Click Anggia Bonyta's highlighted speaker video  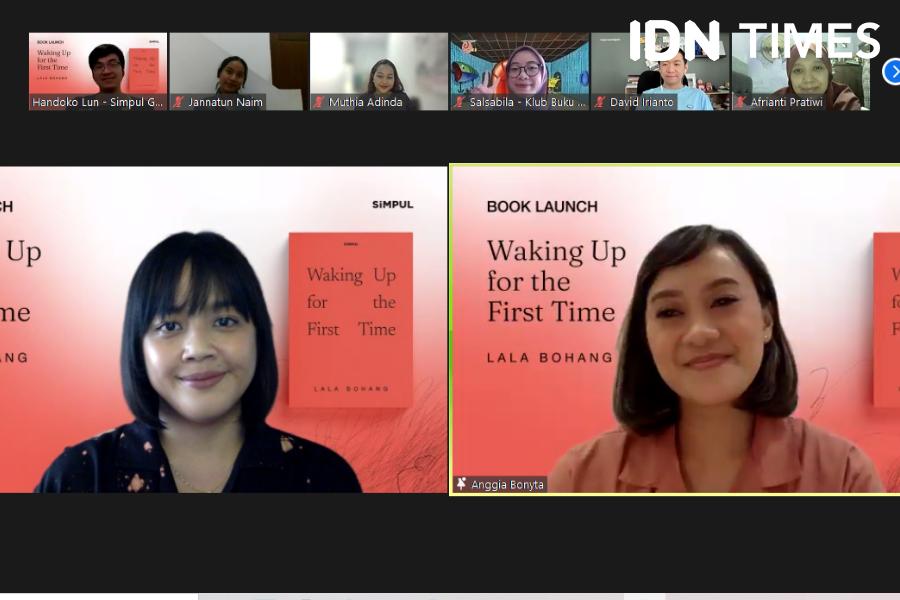[x=675, y=330]
